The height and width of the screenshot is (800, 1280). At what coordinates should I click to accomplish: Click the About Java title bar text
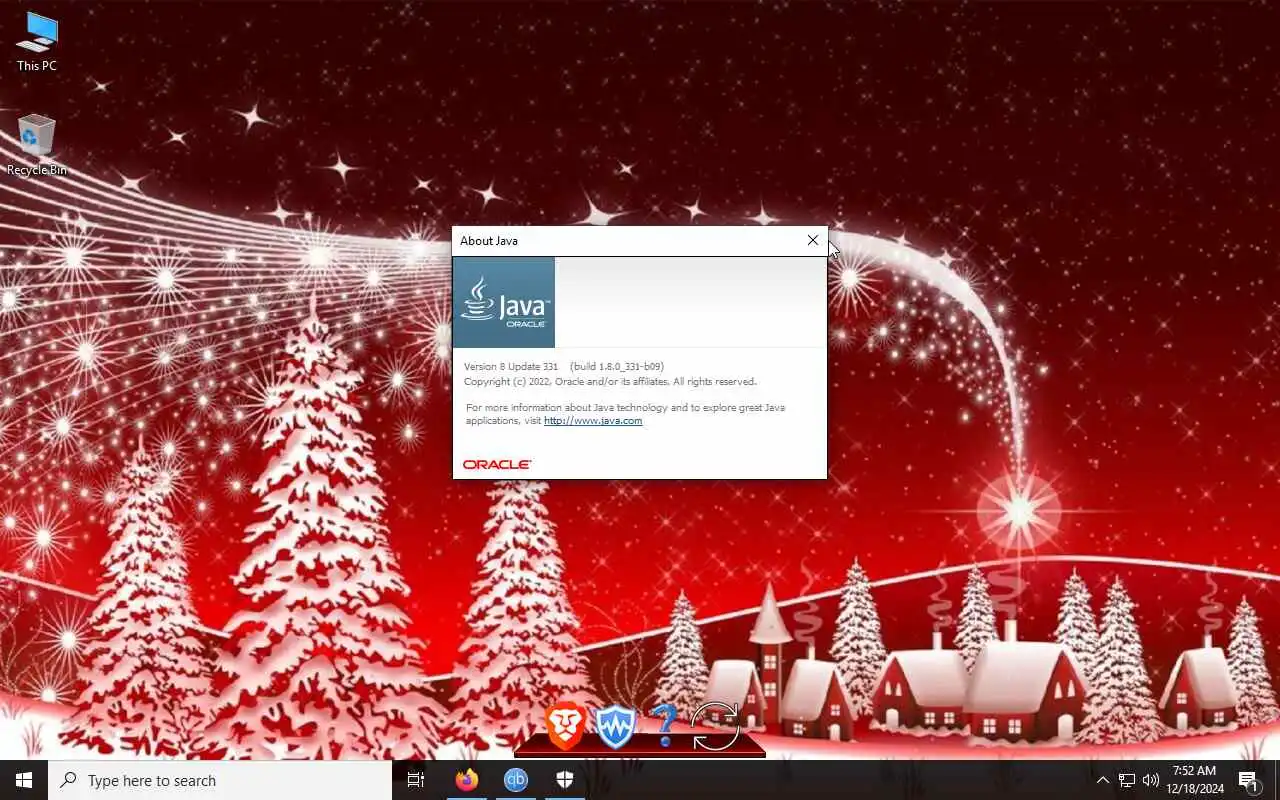click(x=489, y=241)
